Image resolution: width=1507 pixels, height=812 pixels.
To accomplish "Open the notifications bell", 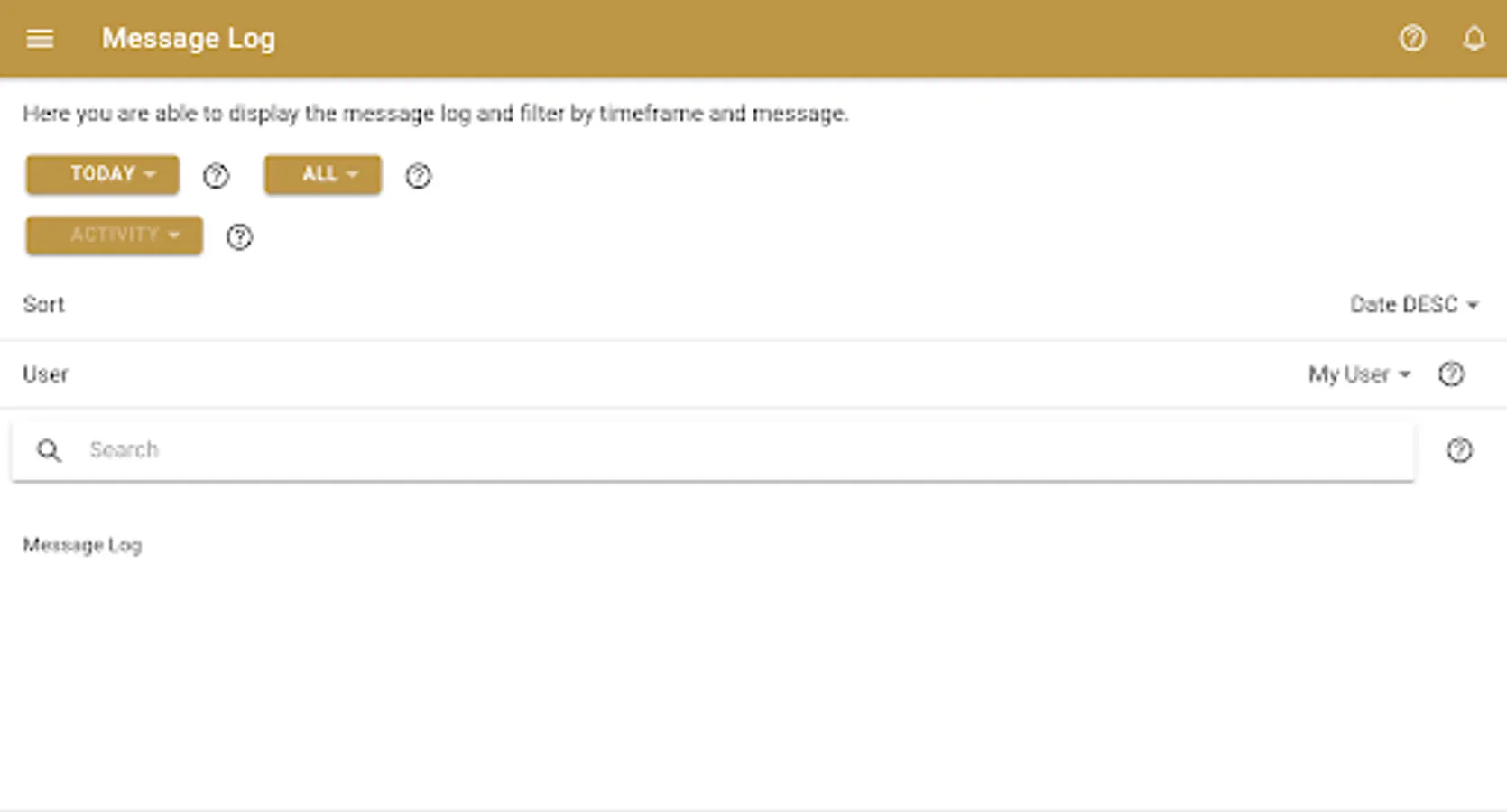I will click(x=1474, y=39).
